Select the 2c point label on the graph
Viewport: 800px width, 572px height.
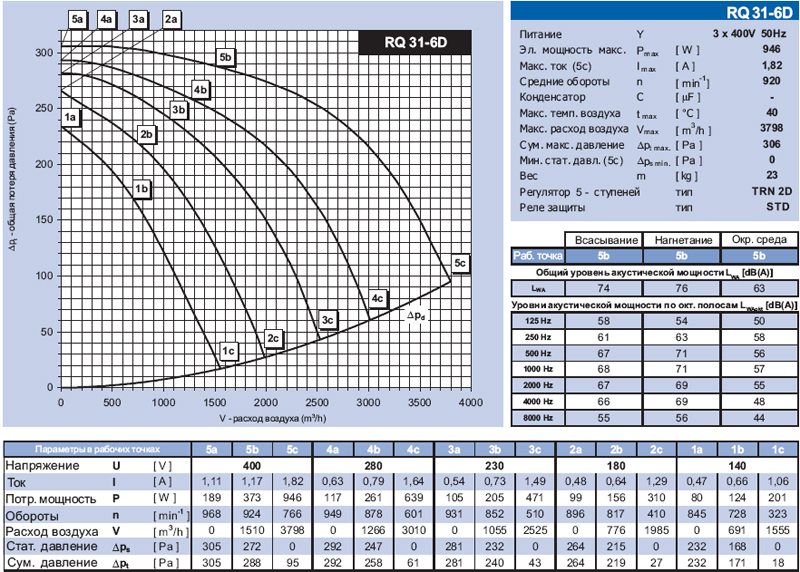pyautogui.click(x=273, y=339)
